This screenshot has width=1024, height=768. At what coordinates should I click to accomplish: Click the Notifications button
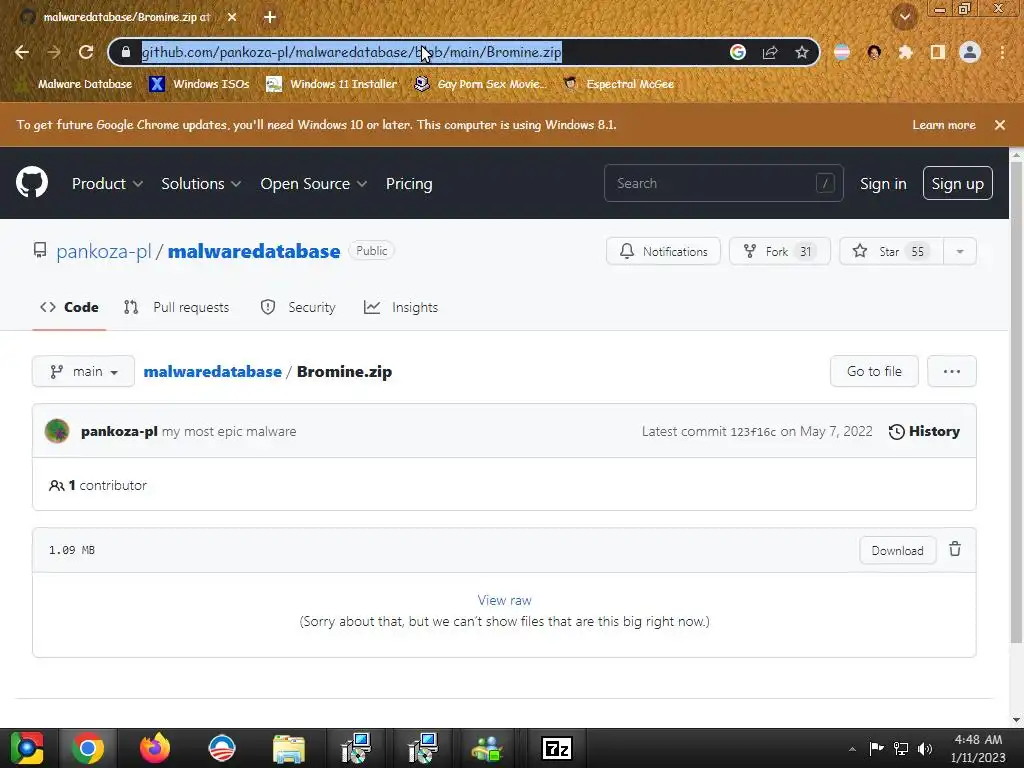pyautogui.click(x=663, y=251)
